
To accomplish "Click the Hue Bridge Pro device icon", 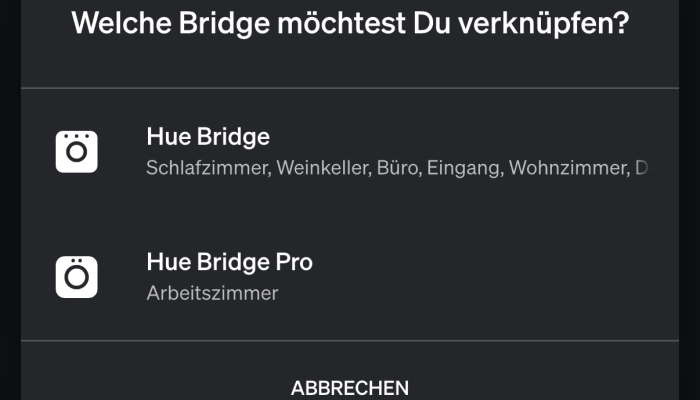I will [76, 277].
